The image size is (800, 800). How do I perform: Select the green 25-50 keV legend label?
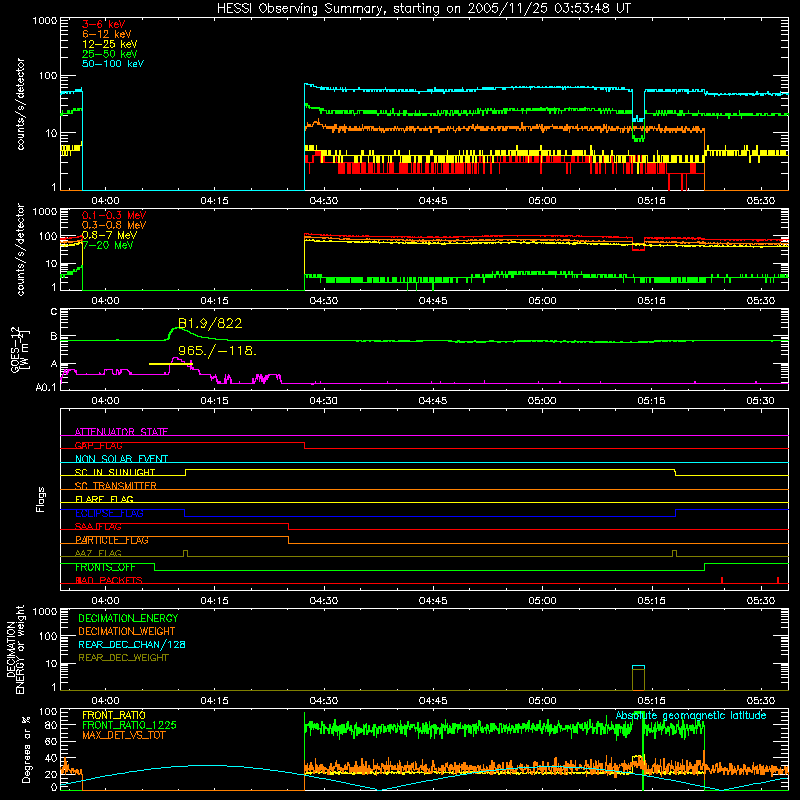110,54
